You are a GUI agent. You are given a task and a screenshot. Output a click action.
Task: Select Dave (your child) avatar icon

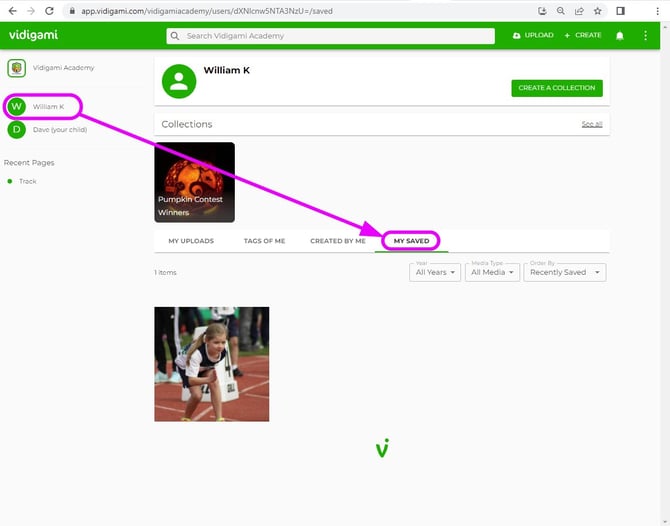[16, 129]
